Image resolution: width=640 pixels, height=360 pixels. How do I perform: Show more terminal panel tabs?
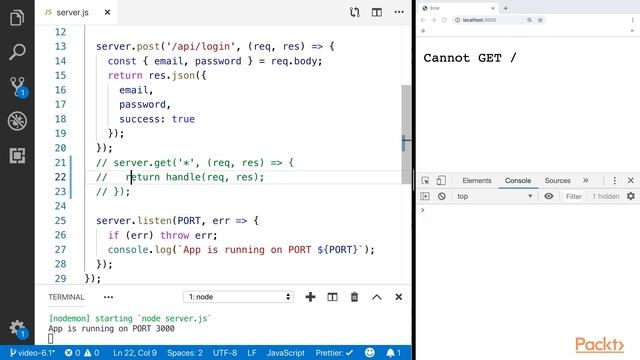[108, 297]
